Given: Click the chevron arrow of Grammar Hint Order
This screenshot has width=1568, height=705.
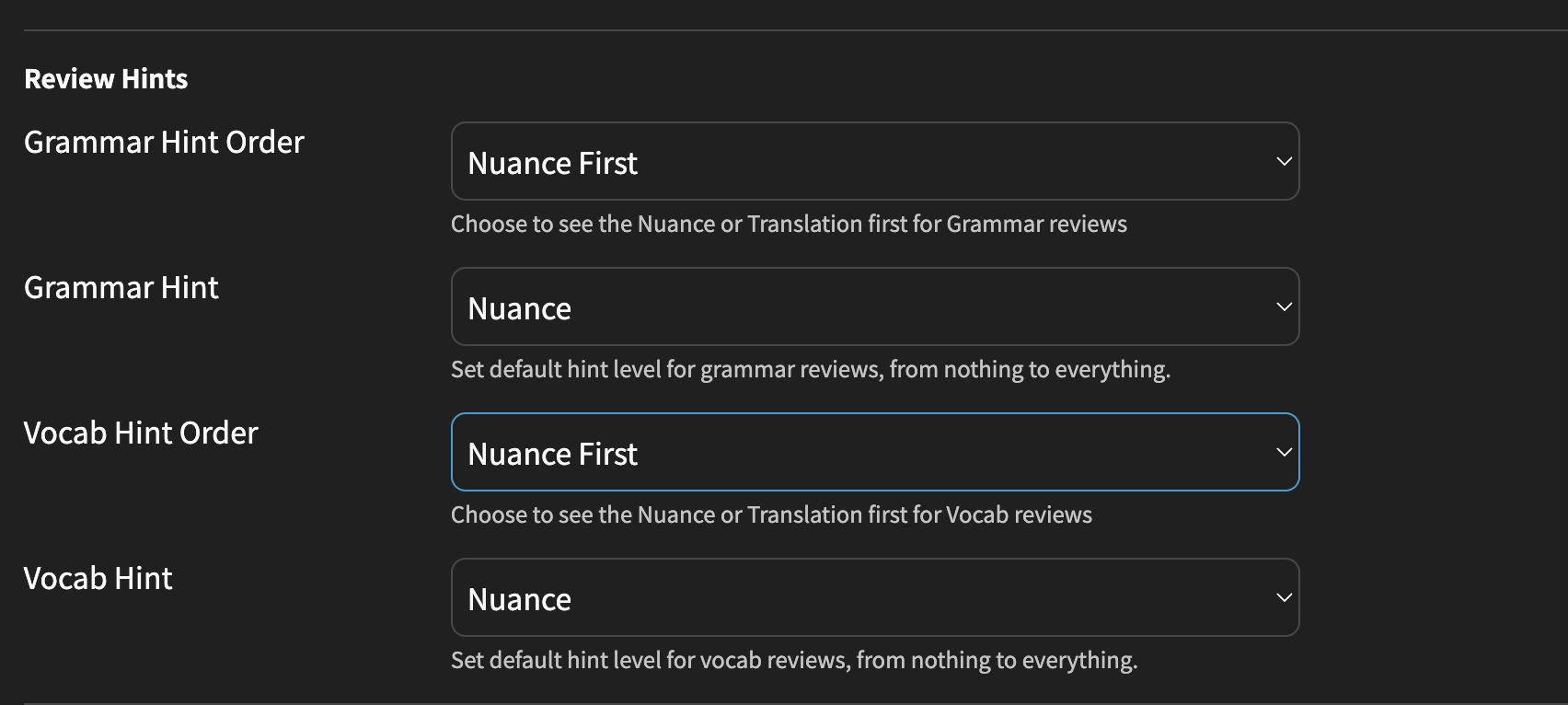Looking at the screenshot, I should pyautogui.click(x=1284, y=162).
